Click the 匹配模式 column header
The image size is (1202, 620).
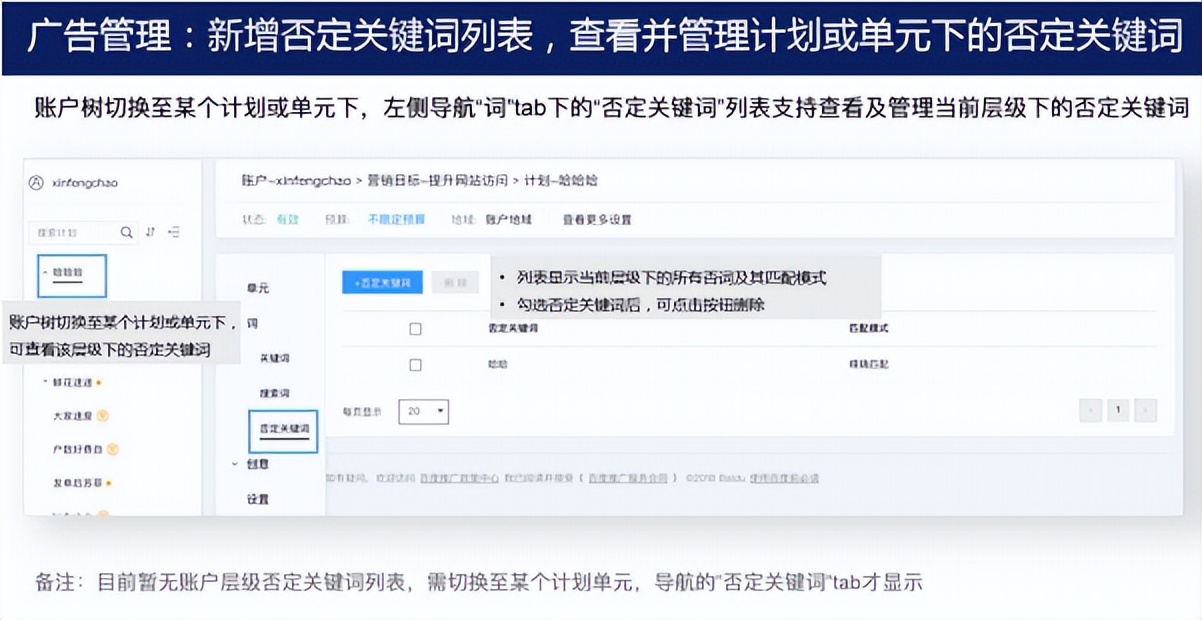click(x=868, y=329)
